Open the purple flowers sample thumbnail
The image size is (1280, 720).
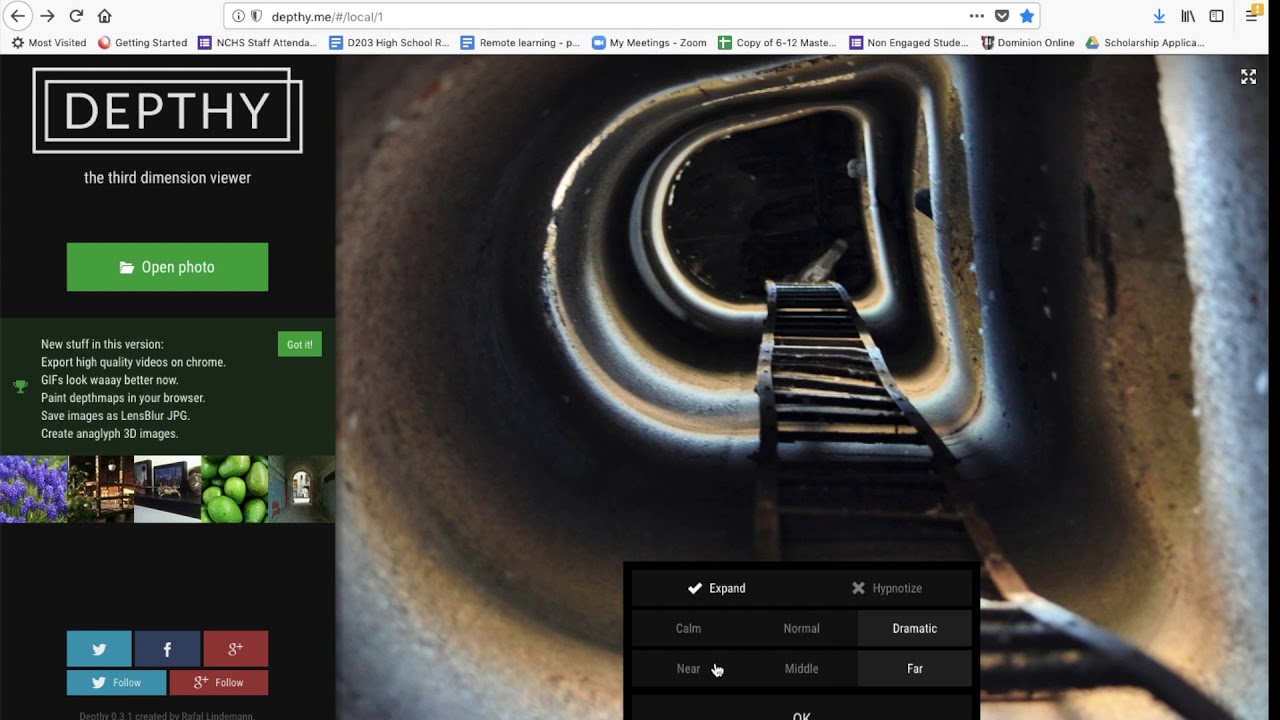click(x=34, y=489)
